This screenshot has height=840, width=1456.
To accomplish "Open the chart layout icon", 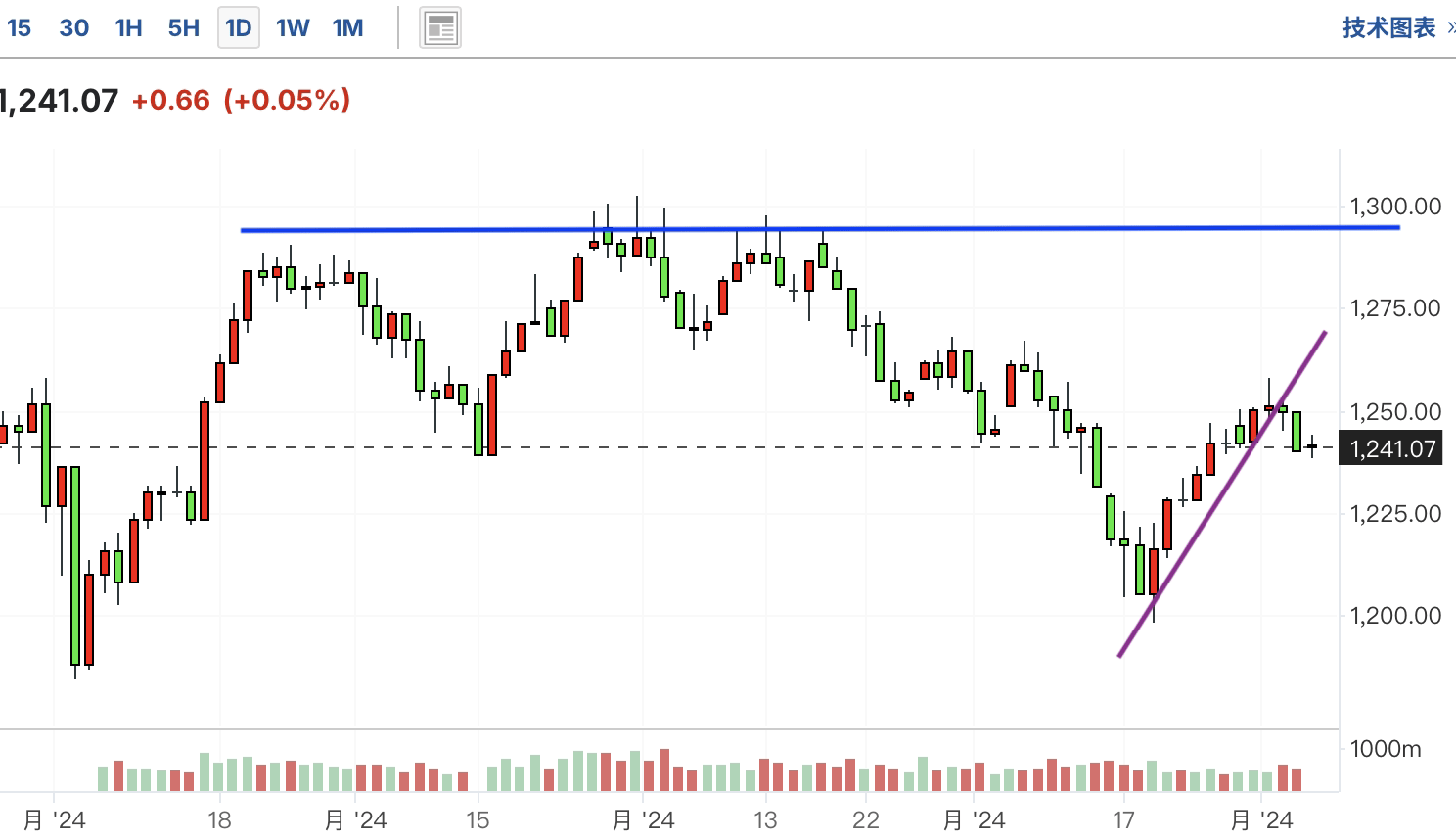I will [x=440, y=28].
